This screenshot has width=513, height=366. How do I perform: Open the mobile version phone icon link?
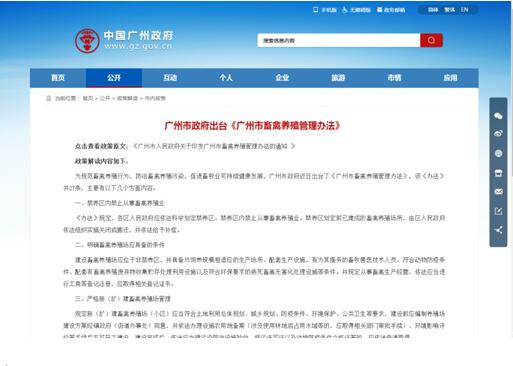(x=325, y=10)
